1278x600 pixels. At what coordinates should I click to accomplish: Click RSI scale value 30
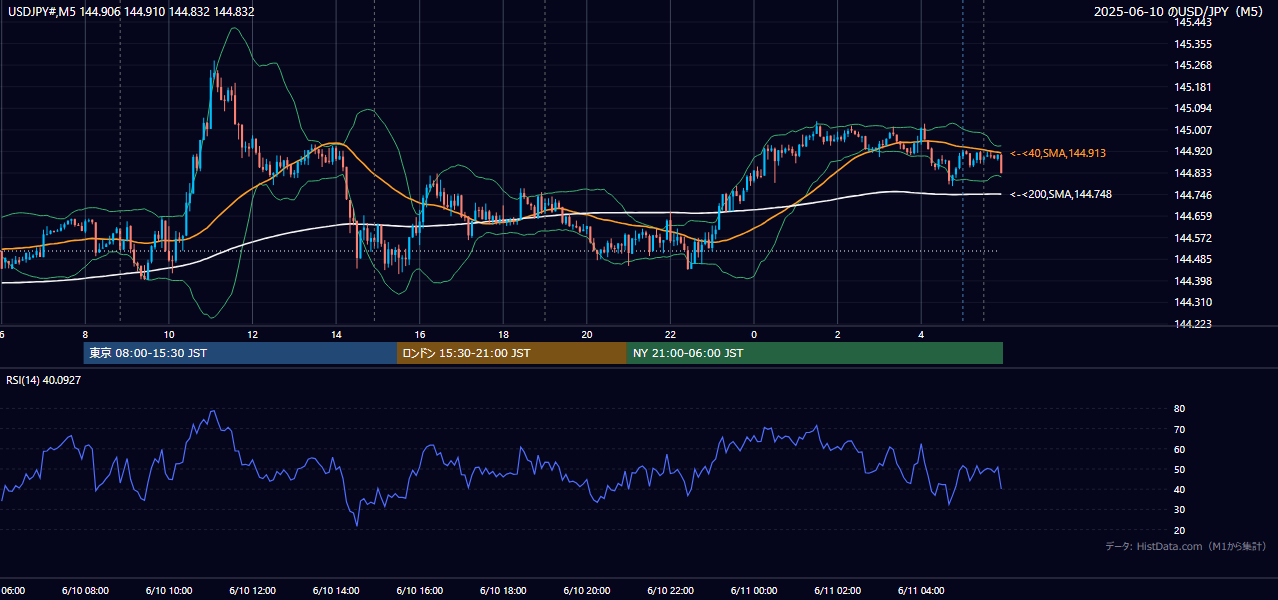[1179, 510]
